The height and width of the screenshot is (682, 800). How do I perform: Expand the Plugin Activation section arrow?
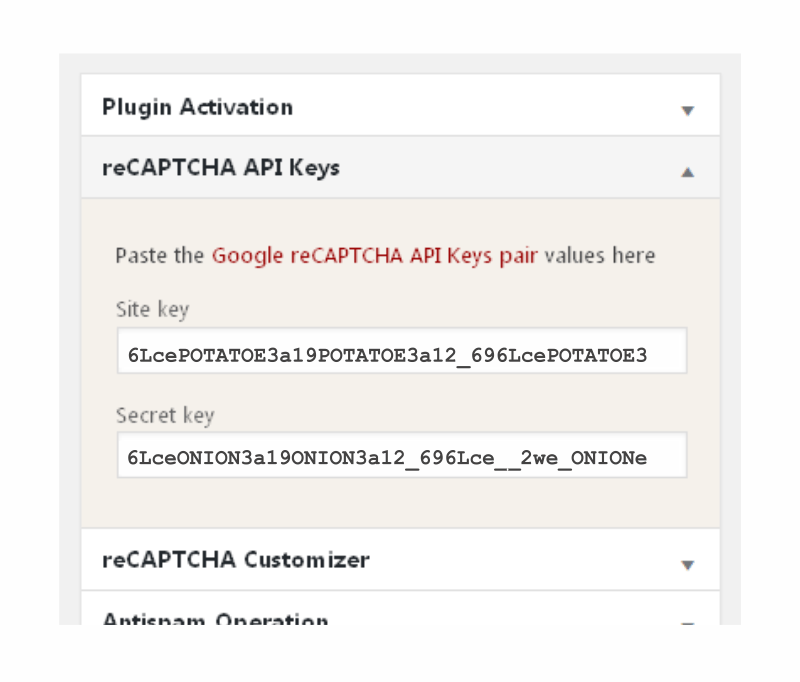tap(687, 110)
